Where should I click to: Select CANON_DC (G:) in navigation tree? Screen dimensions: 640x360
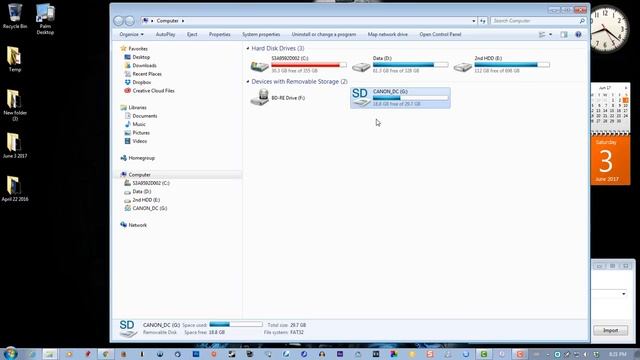click(149, 208)
